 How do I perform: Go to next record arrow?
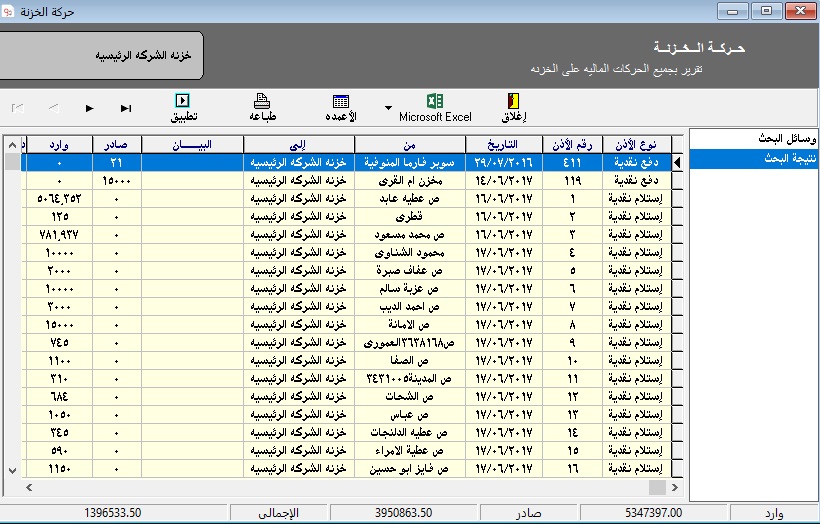pos(90,108)
